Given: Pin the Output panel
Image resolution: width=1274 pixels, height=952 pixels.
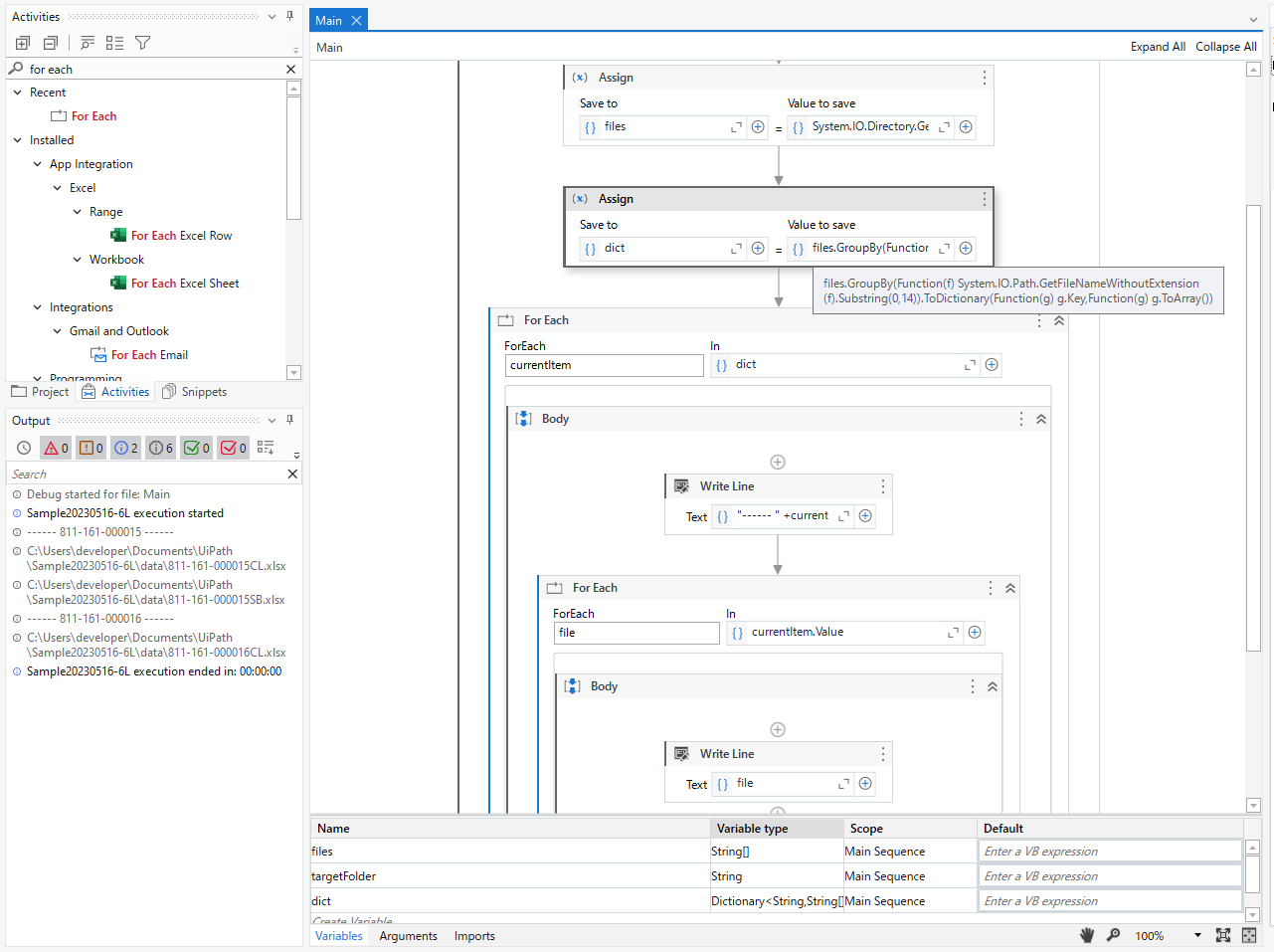Looking at the screenshot, I should (x=289, y=421).
